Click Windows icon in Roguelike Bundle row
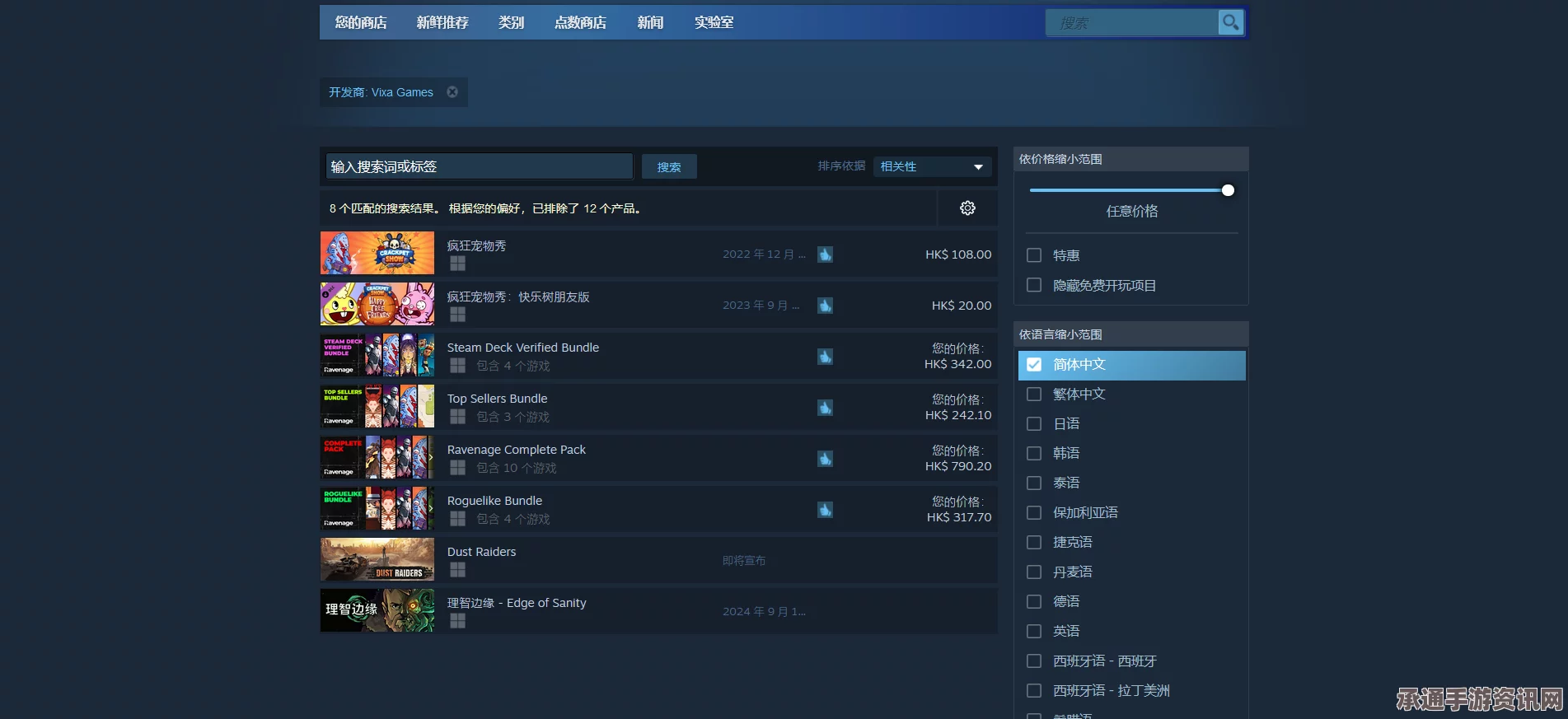This screenshot has width=1568, height=719. (x=458, y=519)
